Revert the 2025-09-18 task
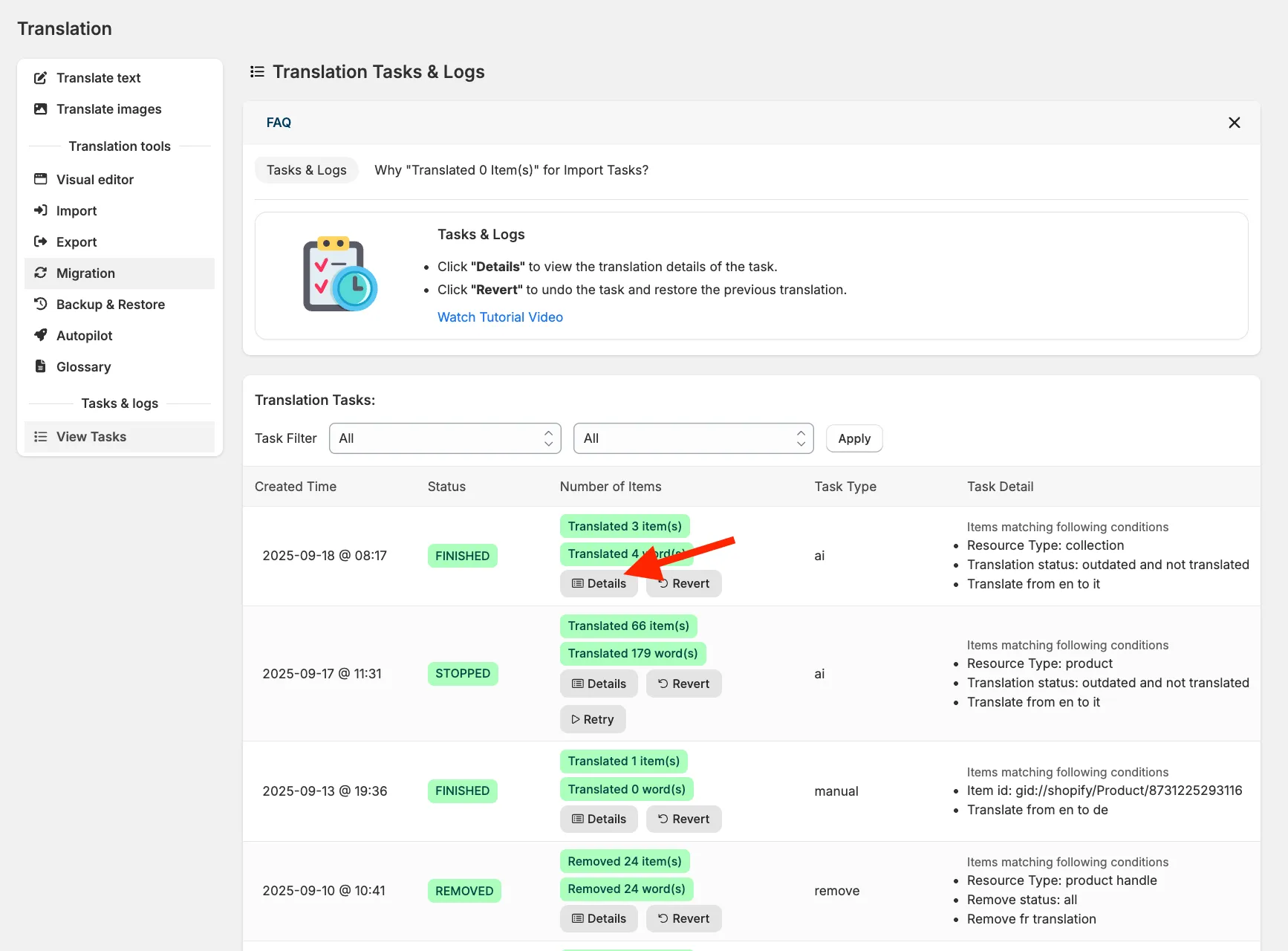Screen dimensions: 1288x951 point(683,583)
